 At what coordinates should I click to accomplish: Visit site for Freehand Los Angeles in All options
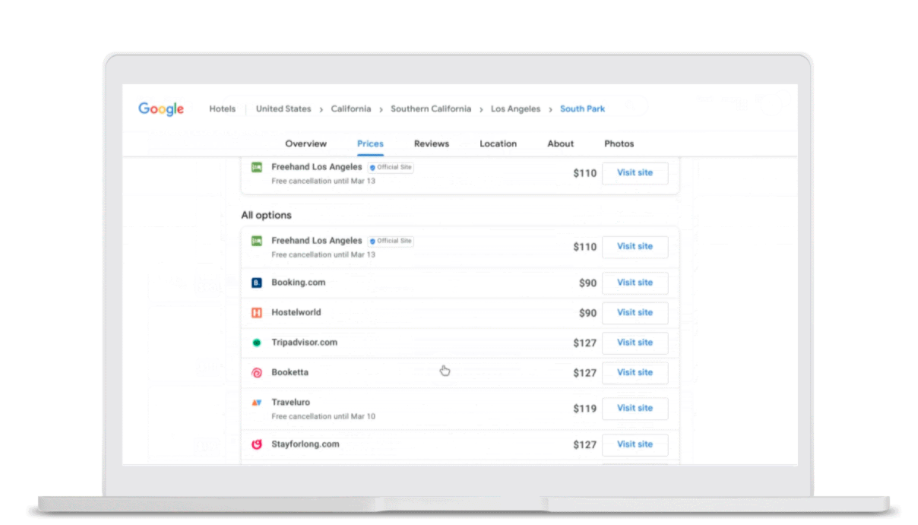(x=635, y=246)
